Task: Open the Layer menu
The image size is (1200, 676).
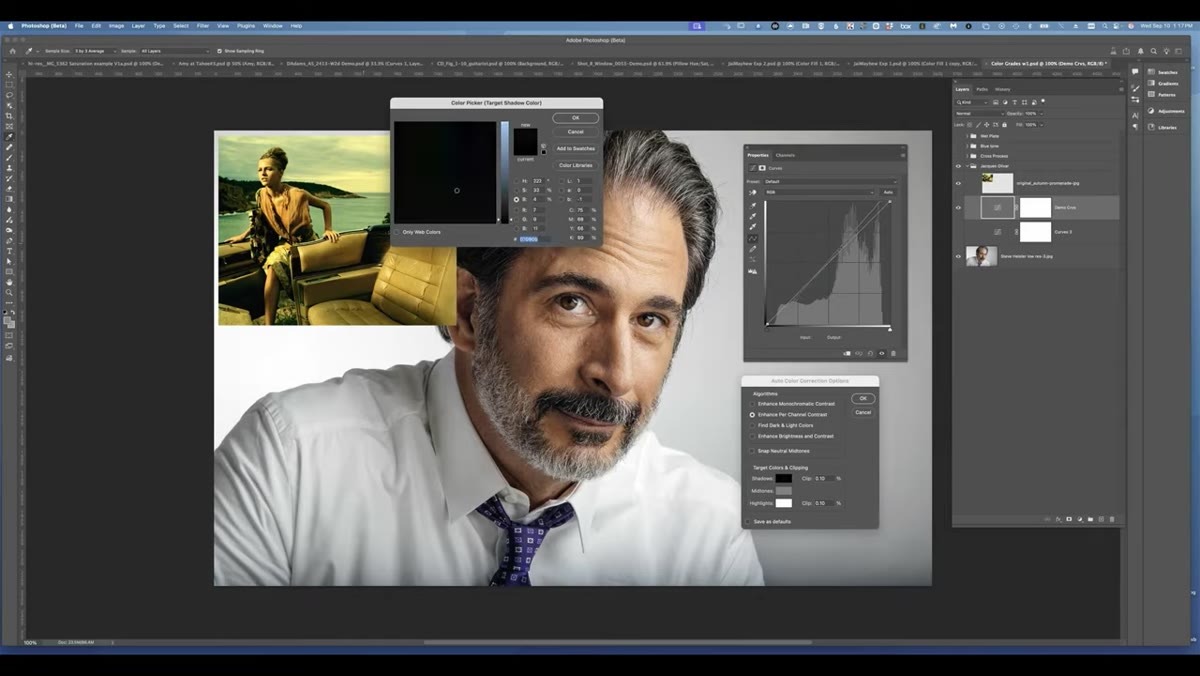Action: (138, 25)
